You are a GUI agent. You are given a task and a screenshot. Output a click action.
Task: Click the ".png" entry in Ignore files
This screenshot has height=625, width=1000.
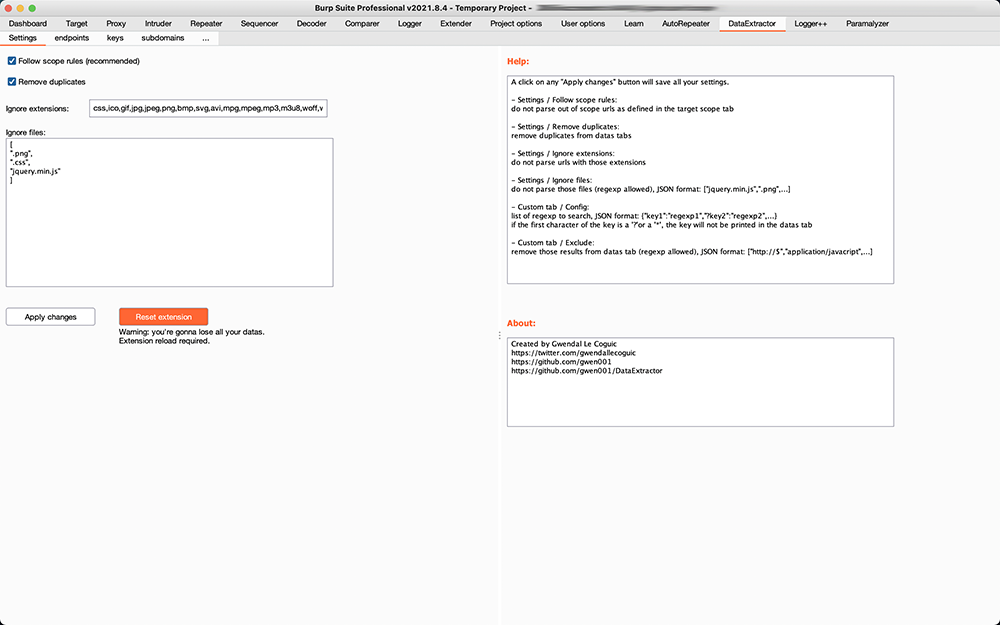pyautogui.click(x=22, y=153)
